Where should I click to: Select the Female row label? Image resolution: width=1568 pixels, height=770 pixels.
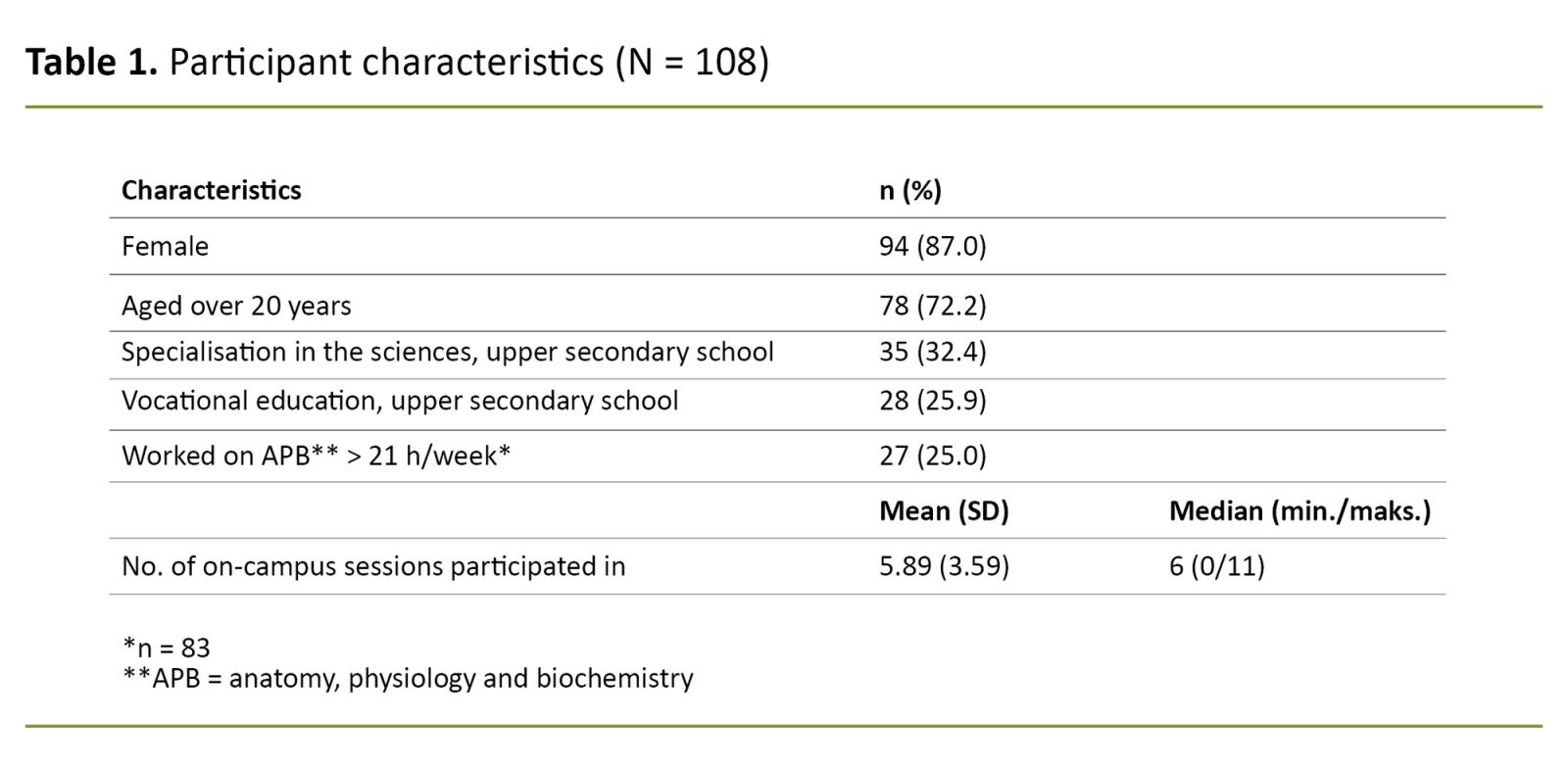click(x=165, y=246)
